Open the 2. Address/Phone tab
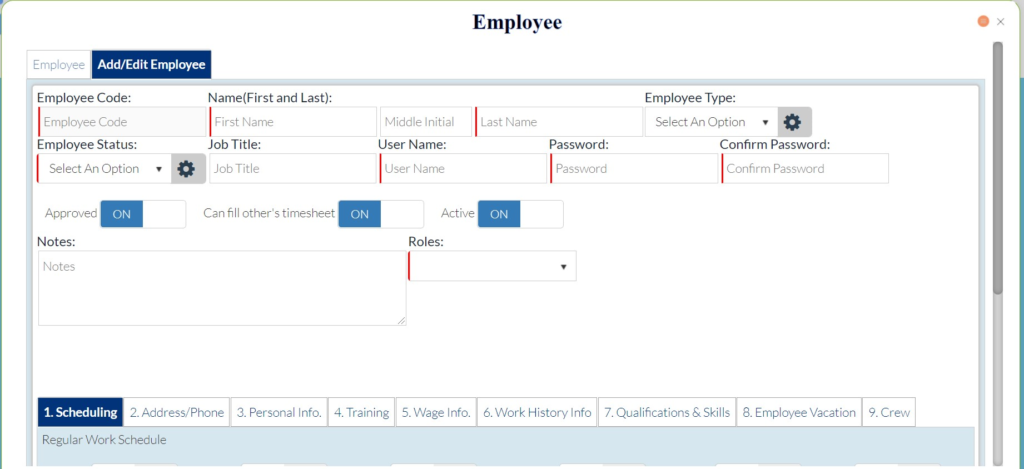The width and height of the screenshot is (1024, 469). pyautogui.click(x=176, y=412)
